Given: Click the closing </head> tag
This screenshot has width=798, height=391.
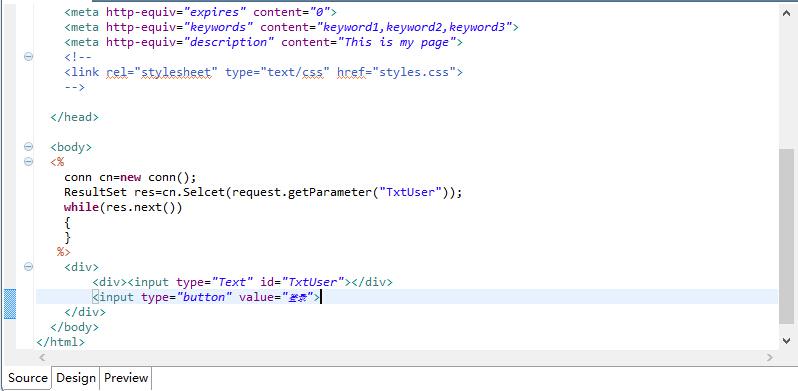Looking at the screenshot, I should pos(75,117).
